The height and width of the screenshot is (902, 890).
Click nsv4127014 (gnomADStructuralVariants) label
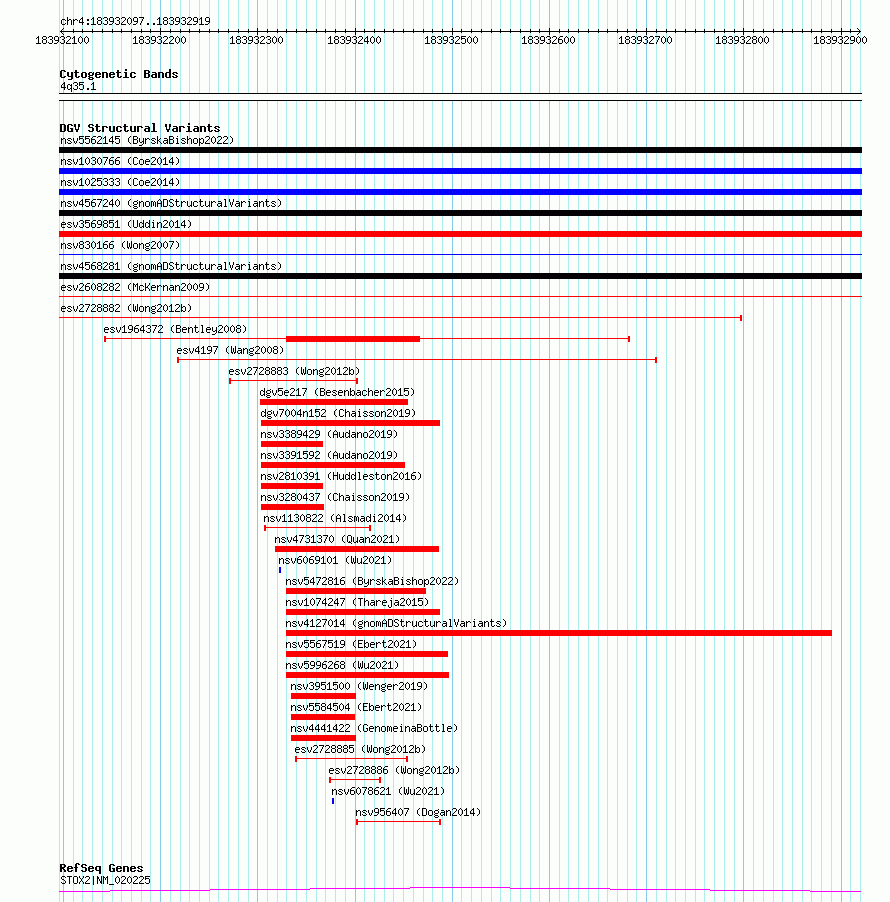[x=396, y=623]
